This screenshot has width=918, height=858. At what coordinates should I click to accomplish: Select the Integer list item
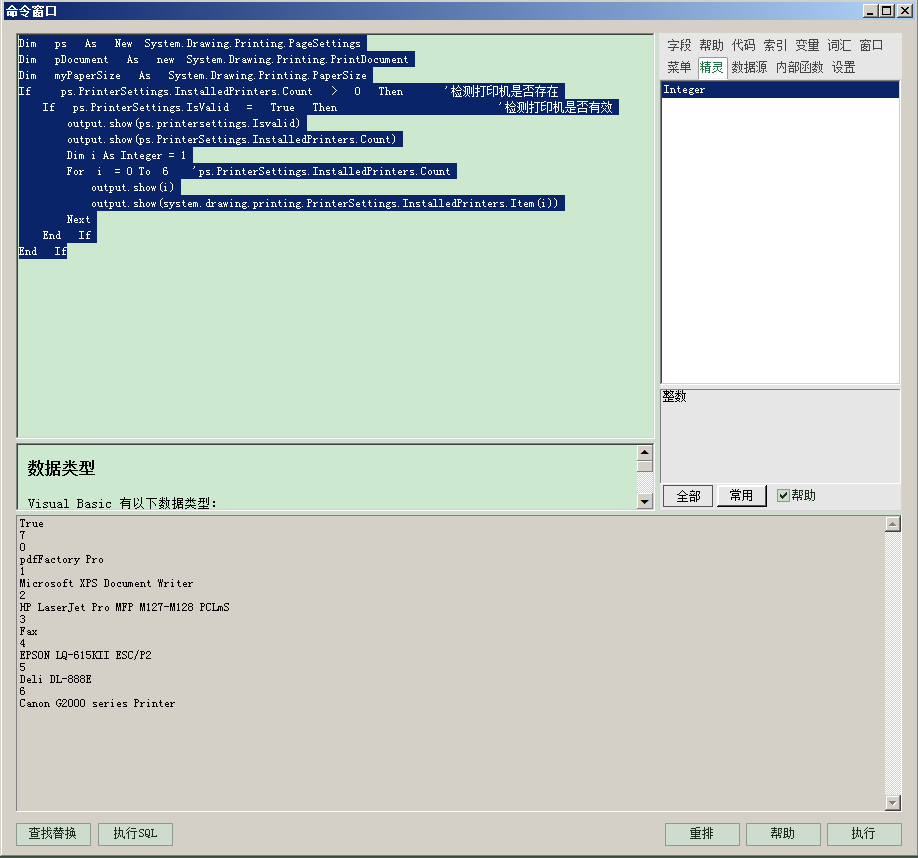point(780,90)
